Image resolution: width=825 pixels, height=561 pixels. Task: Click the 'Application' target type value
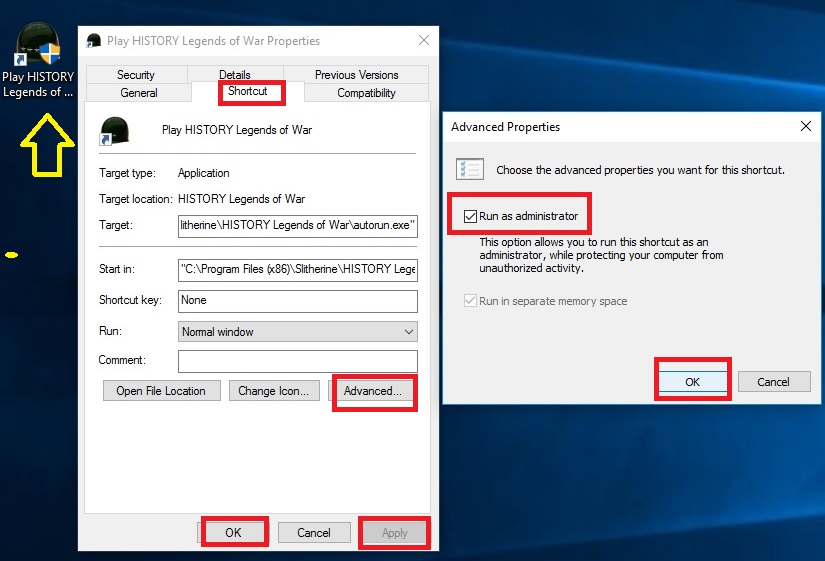pos(204,173)
